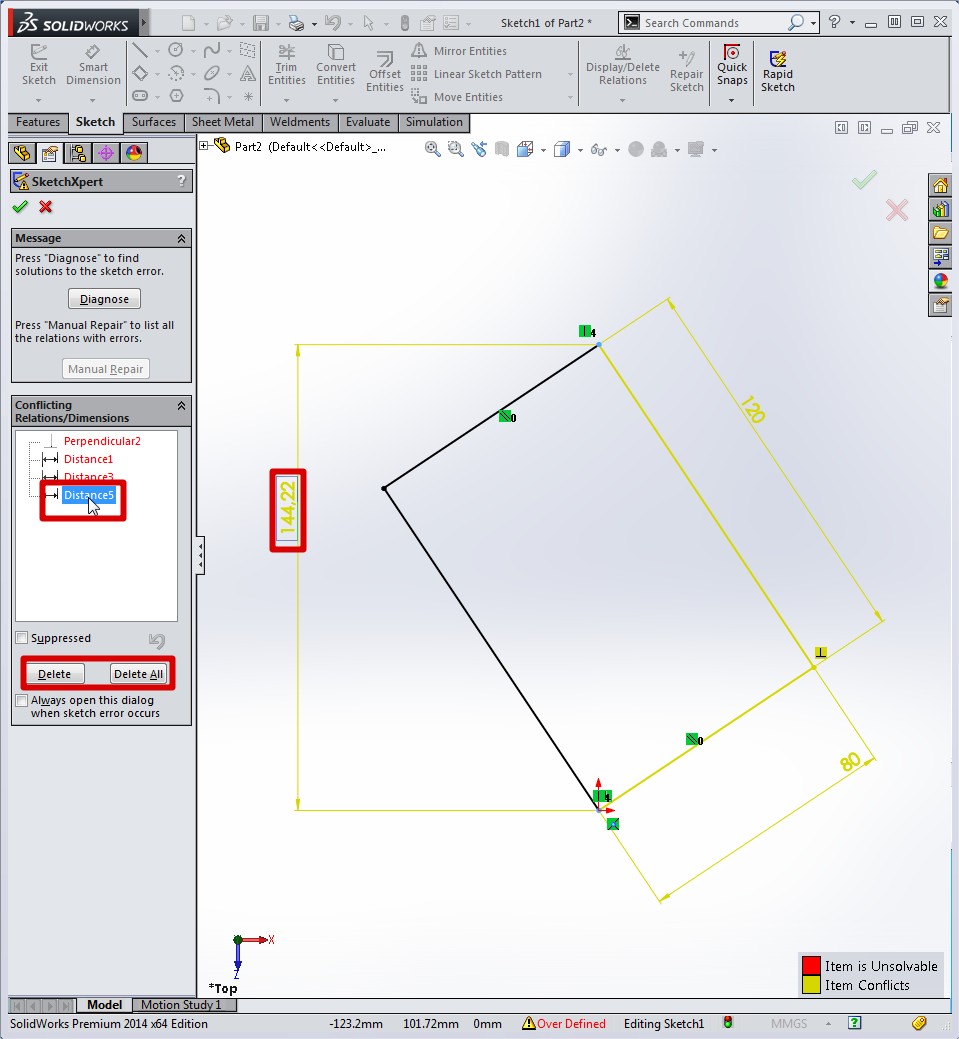Switch to the Sheet Metal tab
The image size is (959, 1039).
(x=222, y=122)
